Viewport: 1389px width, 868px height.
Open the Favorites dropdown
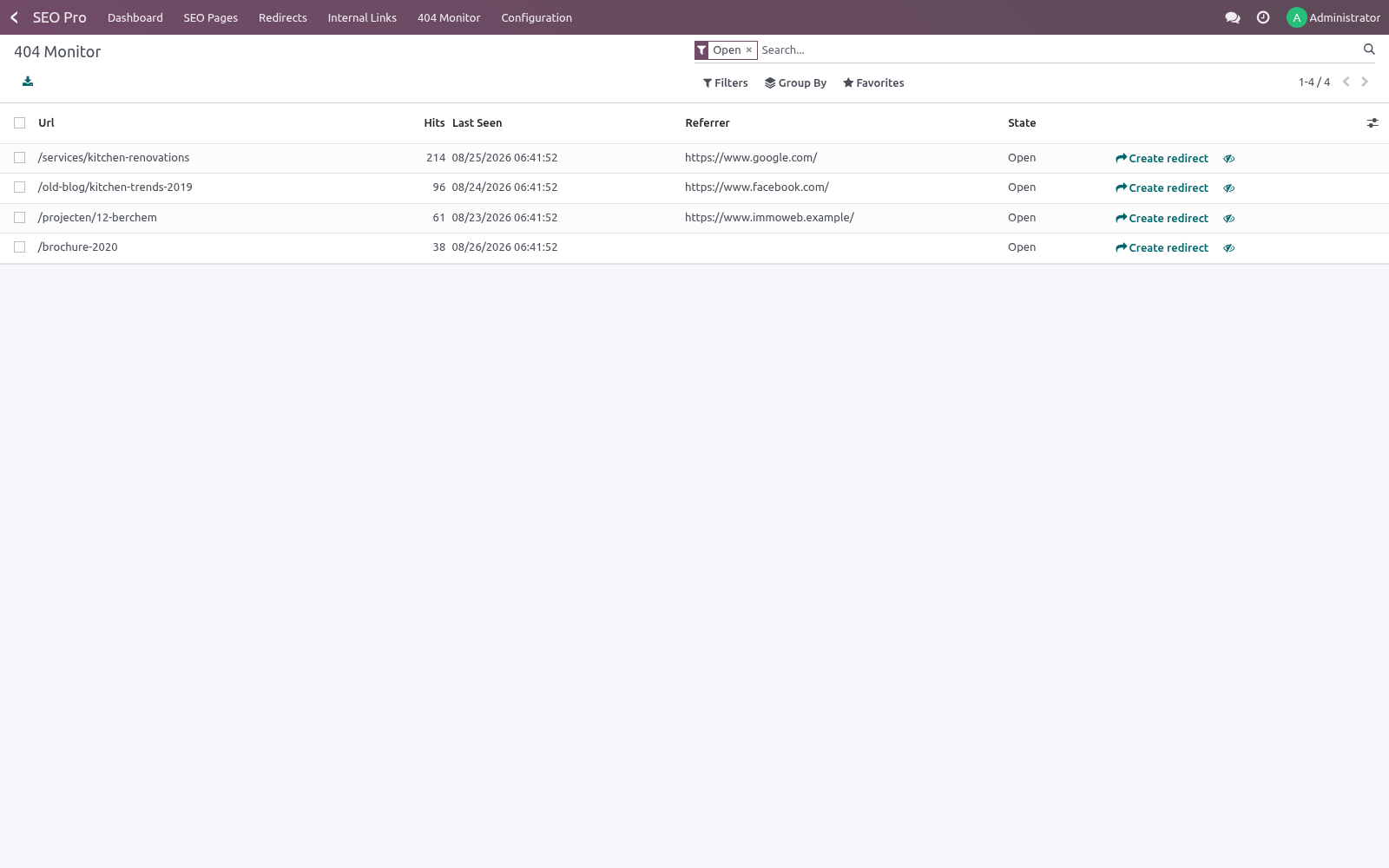tap(873, 83)
